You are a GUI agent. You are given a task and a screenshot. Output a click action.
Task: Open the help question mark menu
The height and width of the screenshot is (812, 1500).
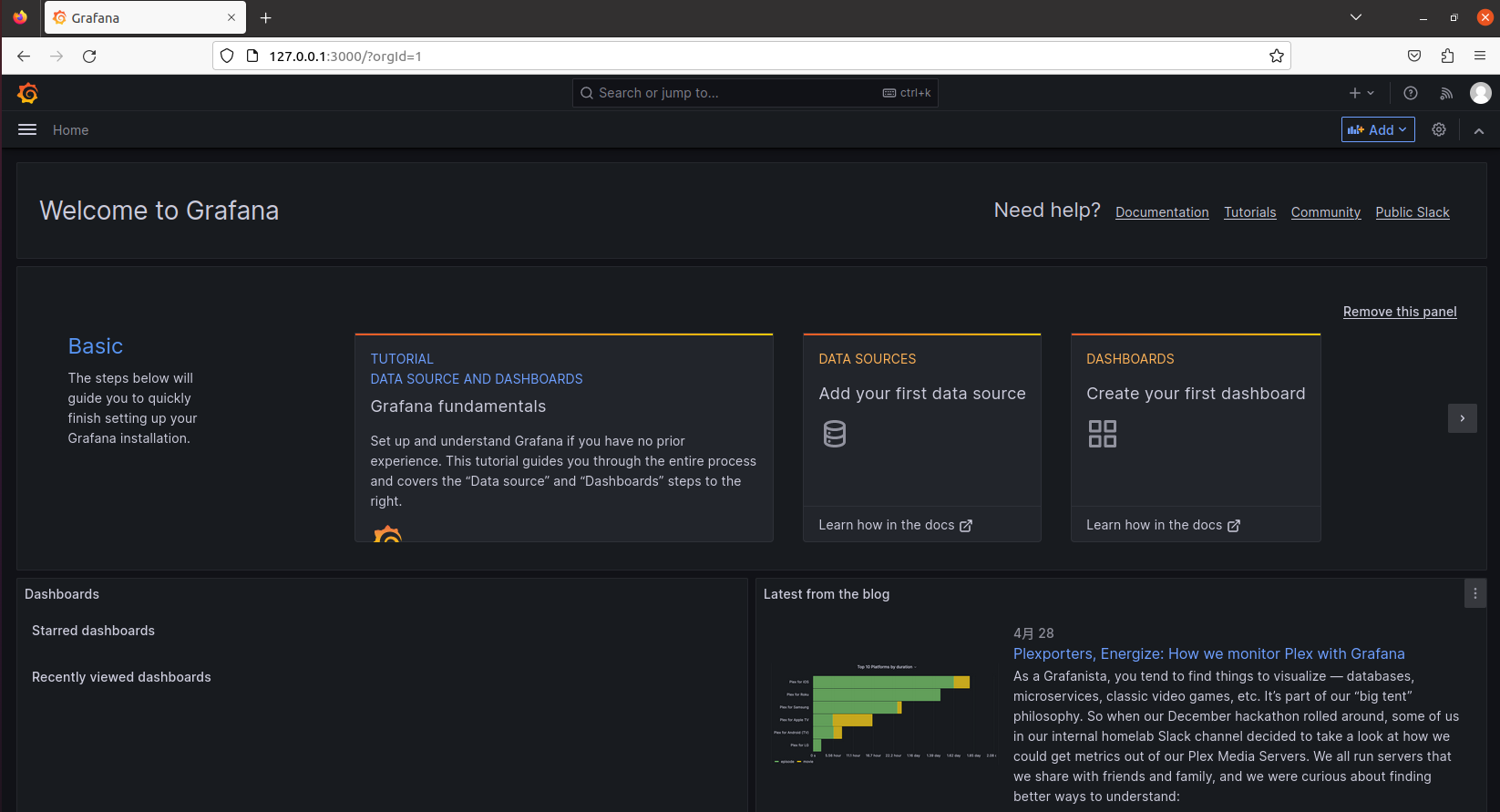tap(1411, 93)
